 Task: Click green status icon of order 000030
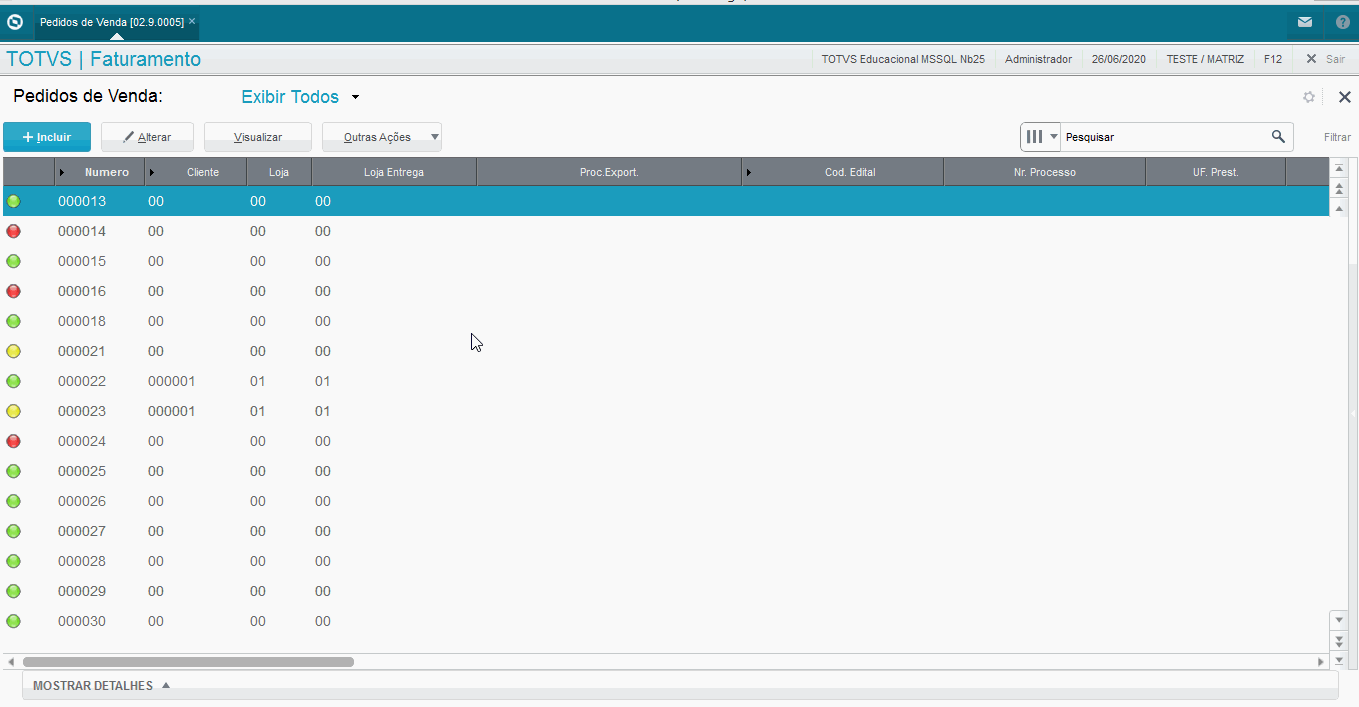[13, 621]
